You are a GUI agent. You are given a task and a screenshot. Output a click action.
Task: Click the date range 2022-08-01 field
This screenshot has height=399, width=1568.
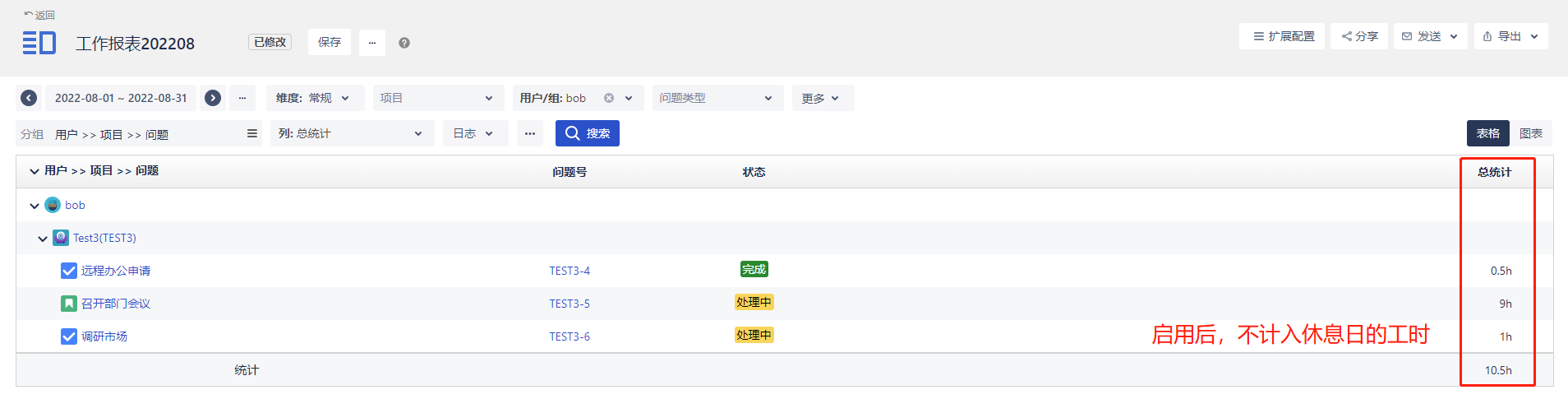pyautogui.click(x=121, y=98)
